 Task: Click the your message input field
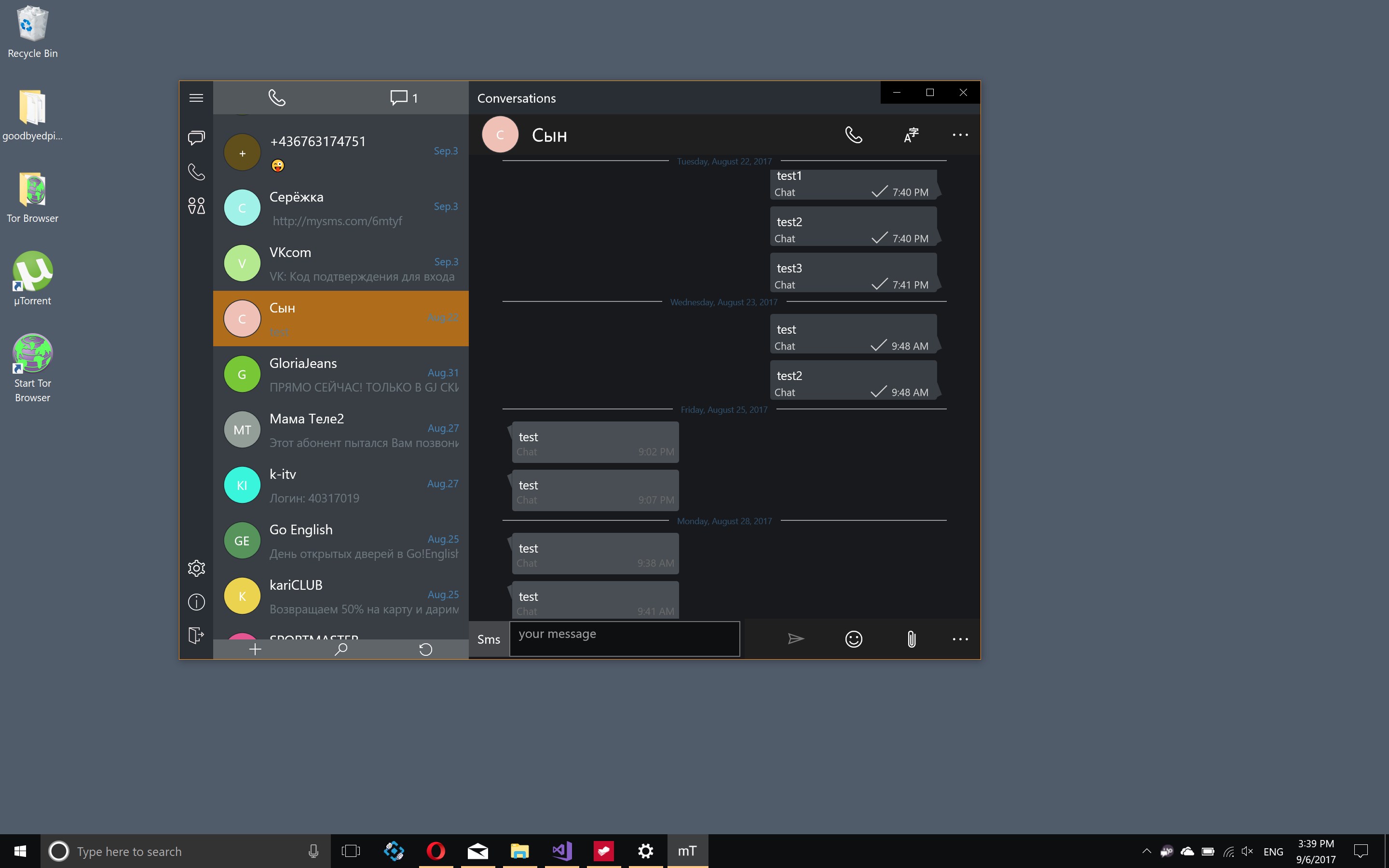(624, 639)
